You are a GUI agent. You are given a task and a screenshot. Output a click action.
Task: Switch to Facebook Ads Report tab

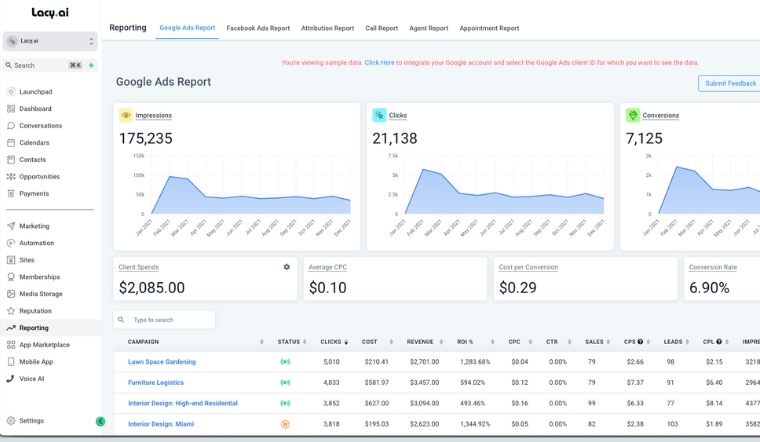[258, 28]
